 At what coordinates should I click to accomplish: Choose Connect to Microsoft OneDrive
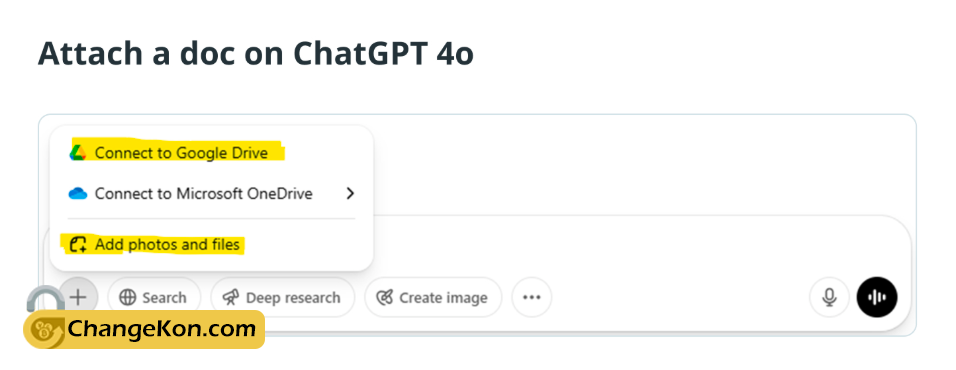(212, 194)
